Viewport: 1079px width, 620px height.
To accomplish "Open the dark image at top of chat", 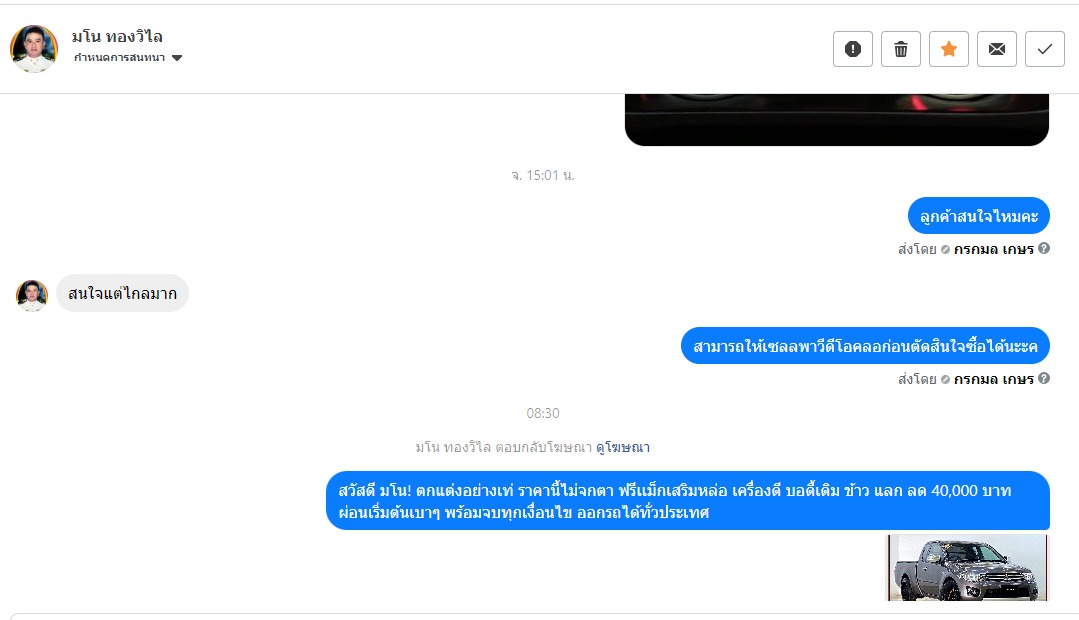I will point(837,120).
